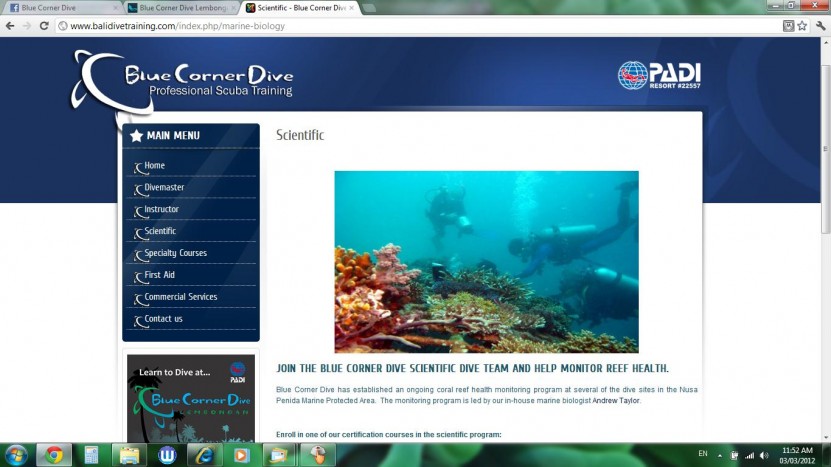Open the Windows Start menu
The image size is (831, 467).
point(15,455)
